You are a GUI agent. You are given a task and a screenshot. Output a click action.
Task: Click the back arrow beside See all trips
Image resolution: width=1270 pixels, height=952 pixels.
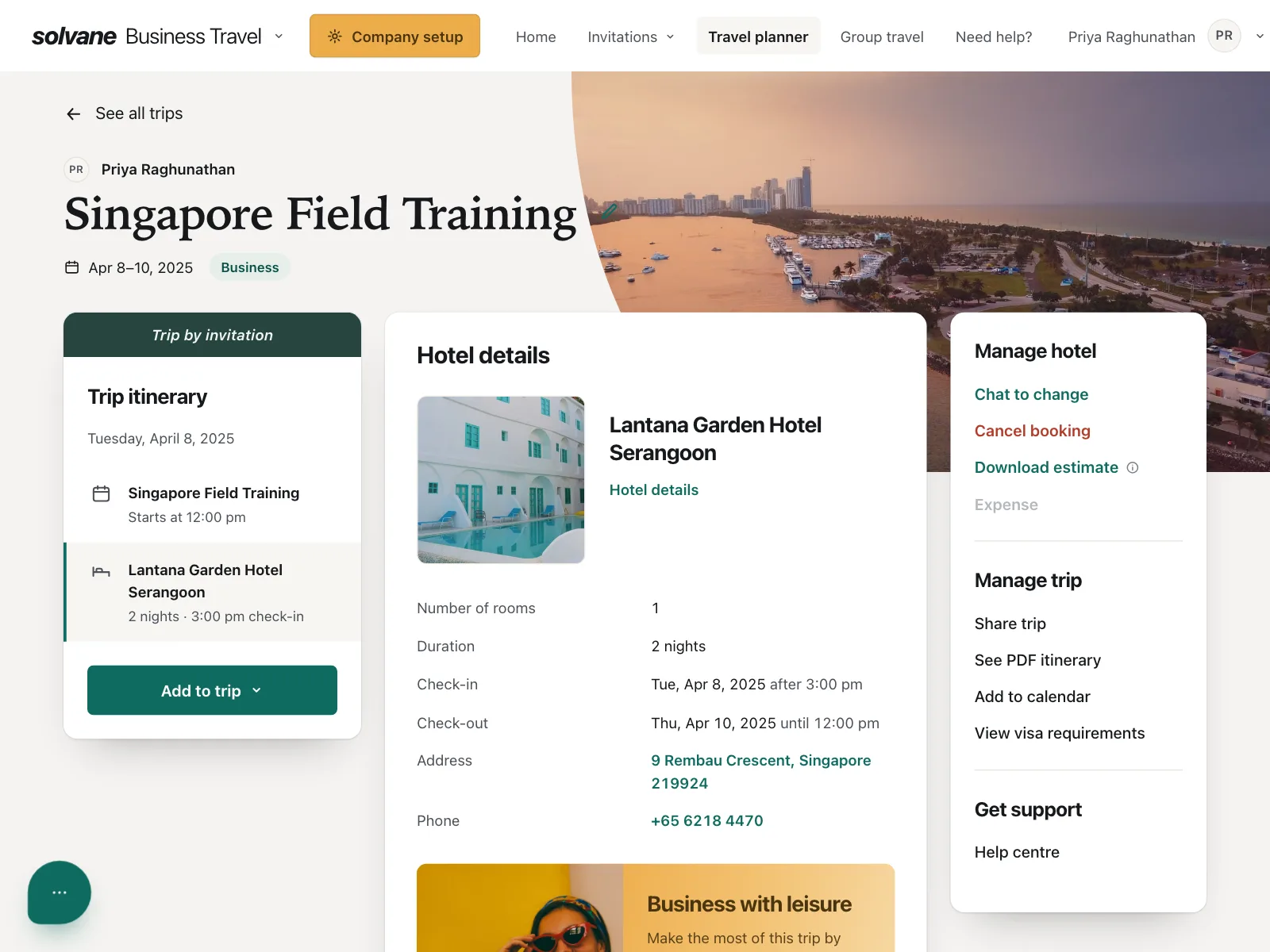coord(74,114)
